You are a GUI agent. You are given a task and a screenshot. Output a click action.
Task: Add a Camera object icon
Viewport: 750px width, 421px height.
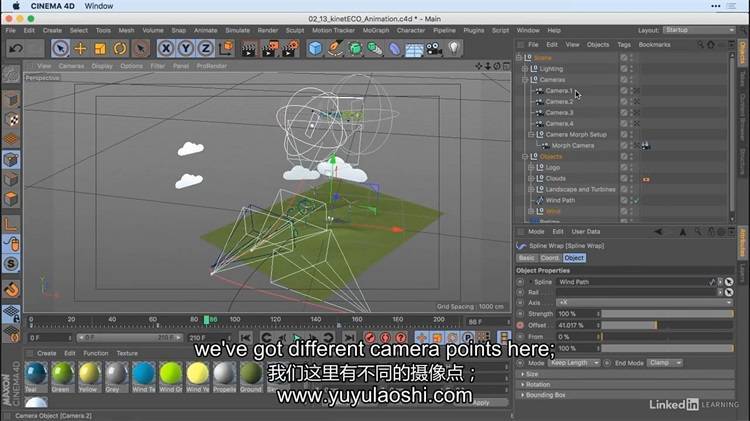tap(434, 48)
